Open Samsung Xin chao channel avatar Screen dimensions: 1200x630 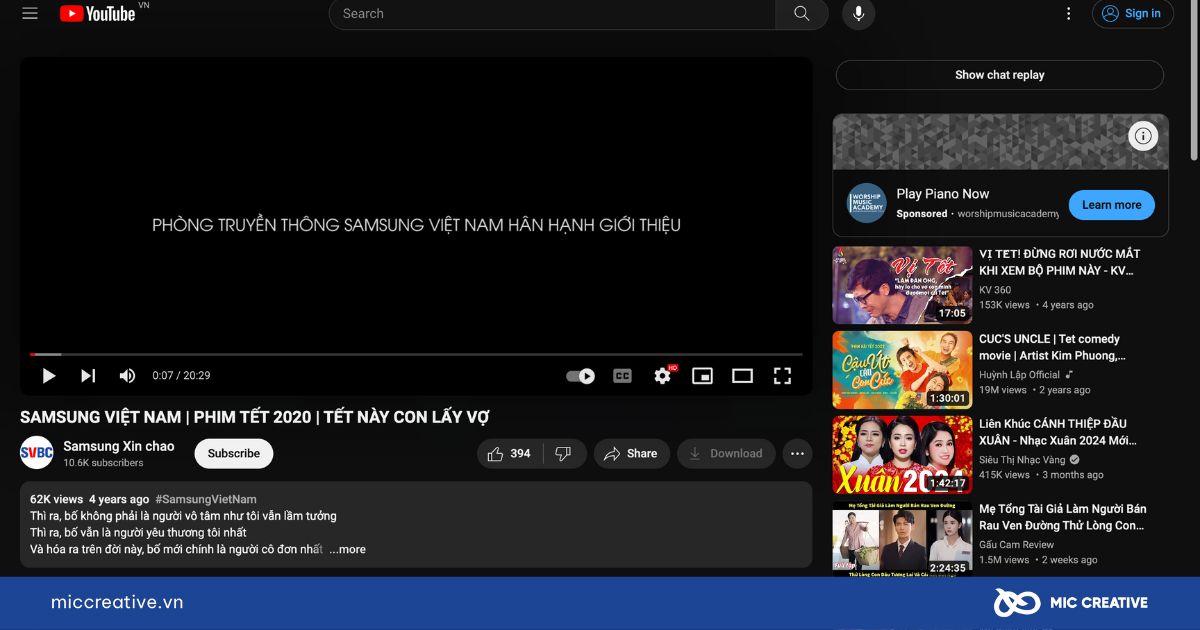(37, 453)
